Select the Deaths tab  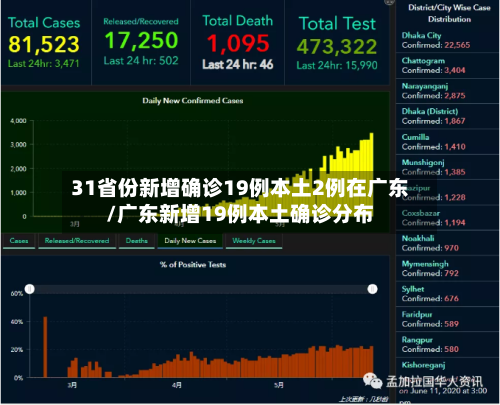[137, 241]
